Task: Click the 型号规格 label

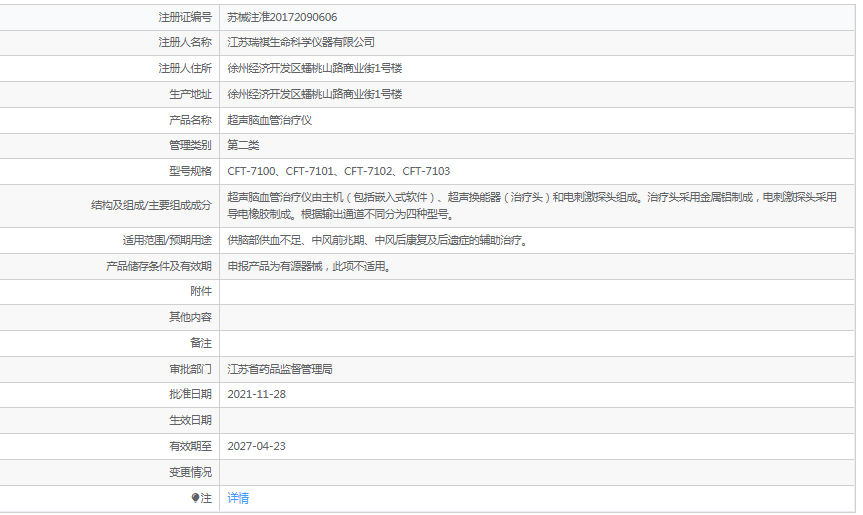Action: pyautogui.click(x=190, y=171)
